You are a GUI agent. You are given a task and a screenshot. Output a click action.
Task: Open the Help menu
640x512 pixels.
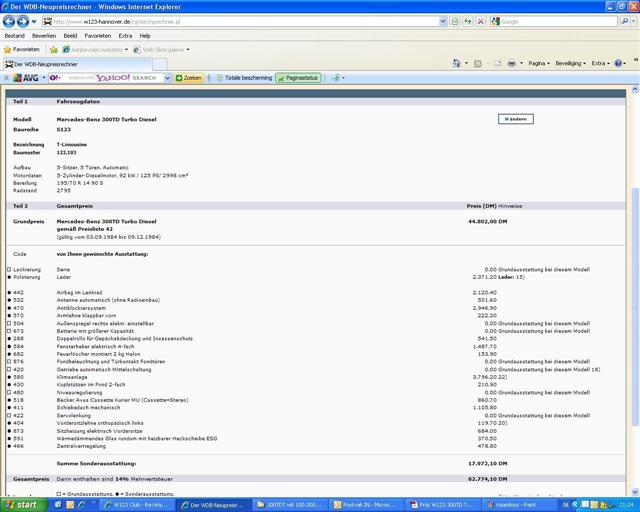(x=145, y=36)
